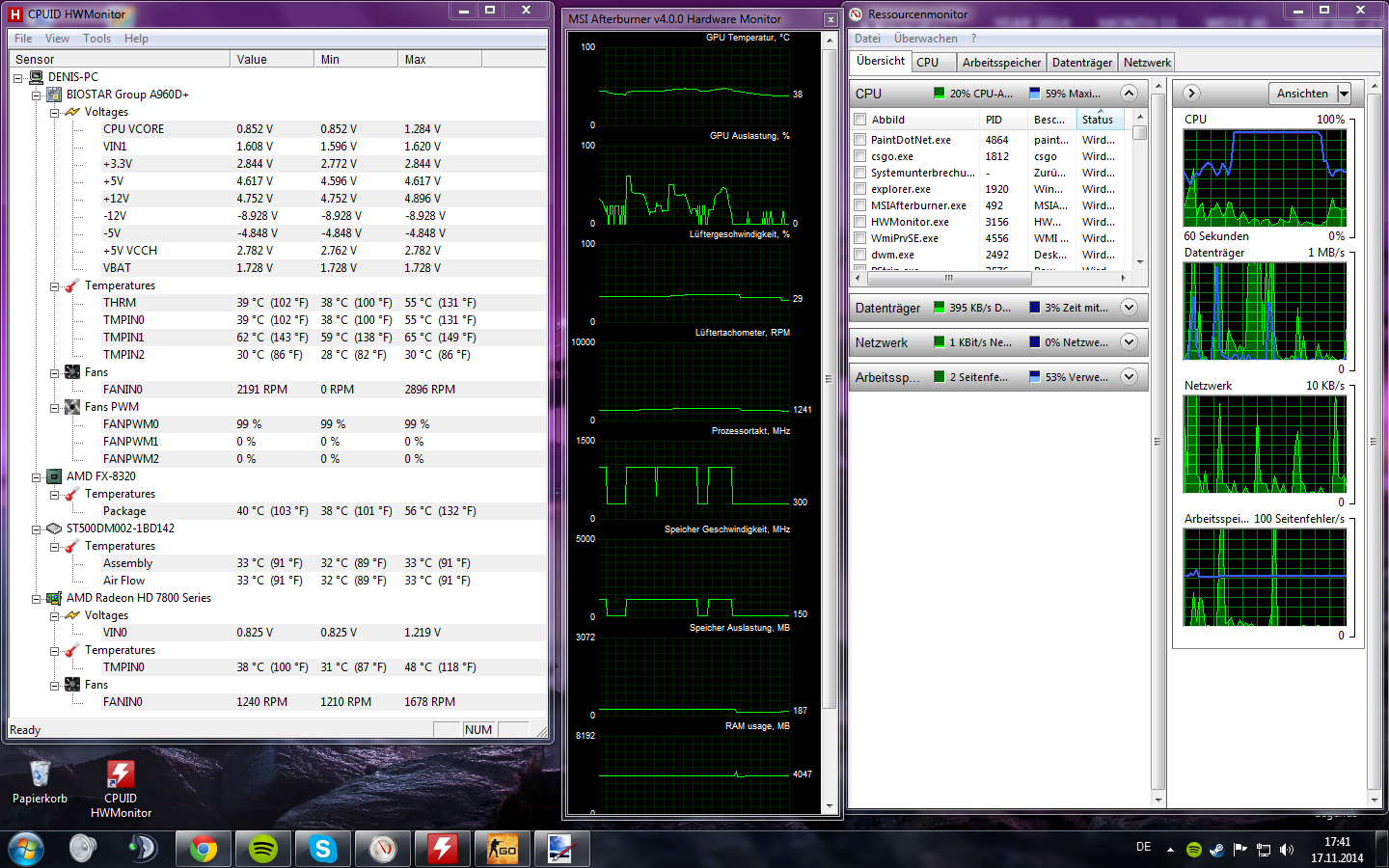Check the MSIAfterburner.exe checkbox
The image size is (1389, 868).
[859, 205]
